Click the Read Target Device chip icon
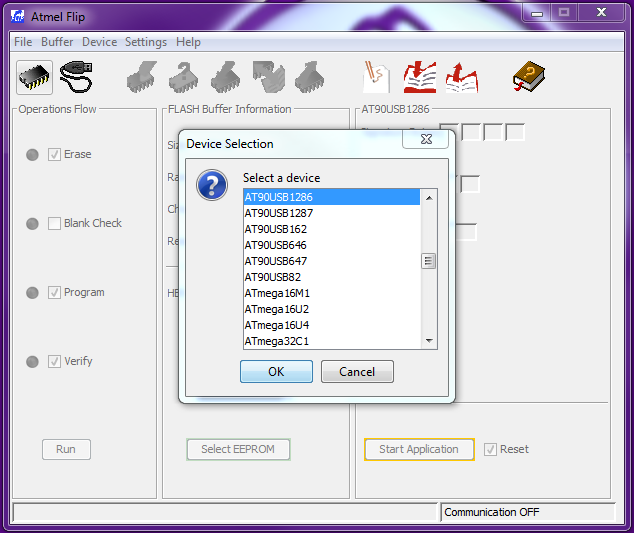The height and width of the screenshot is (533, 634). pos(310,77)
